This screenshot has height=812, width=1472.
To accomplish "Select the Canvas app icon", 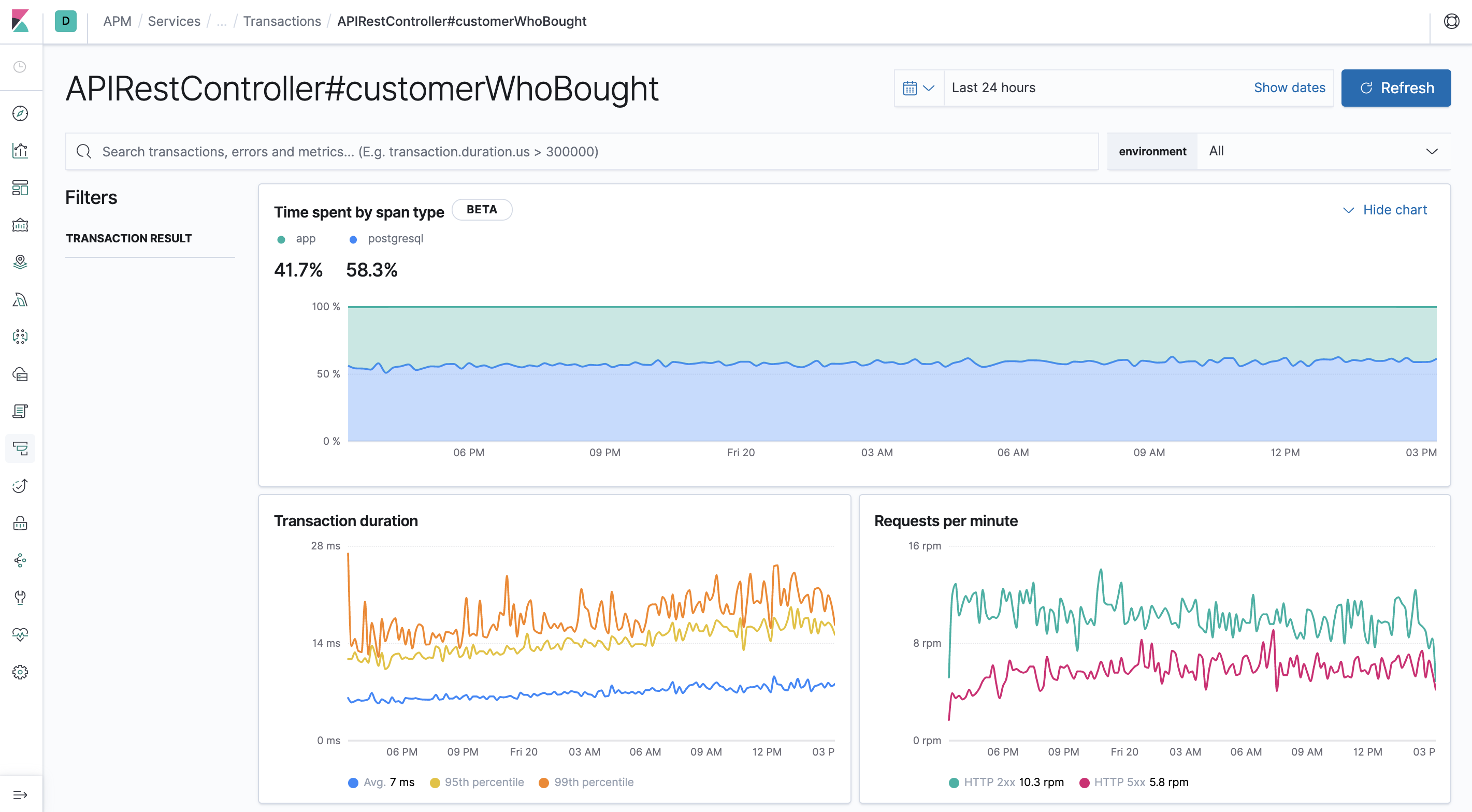I will (x=20, y=225).
